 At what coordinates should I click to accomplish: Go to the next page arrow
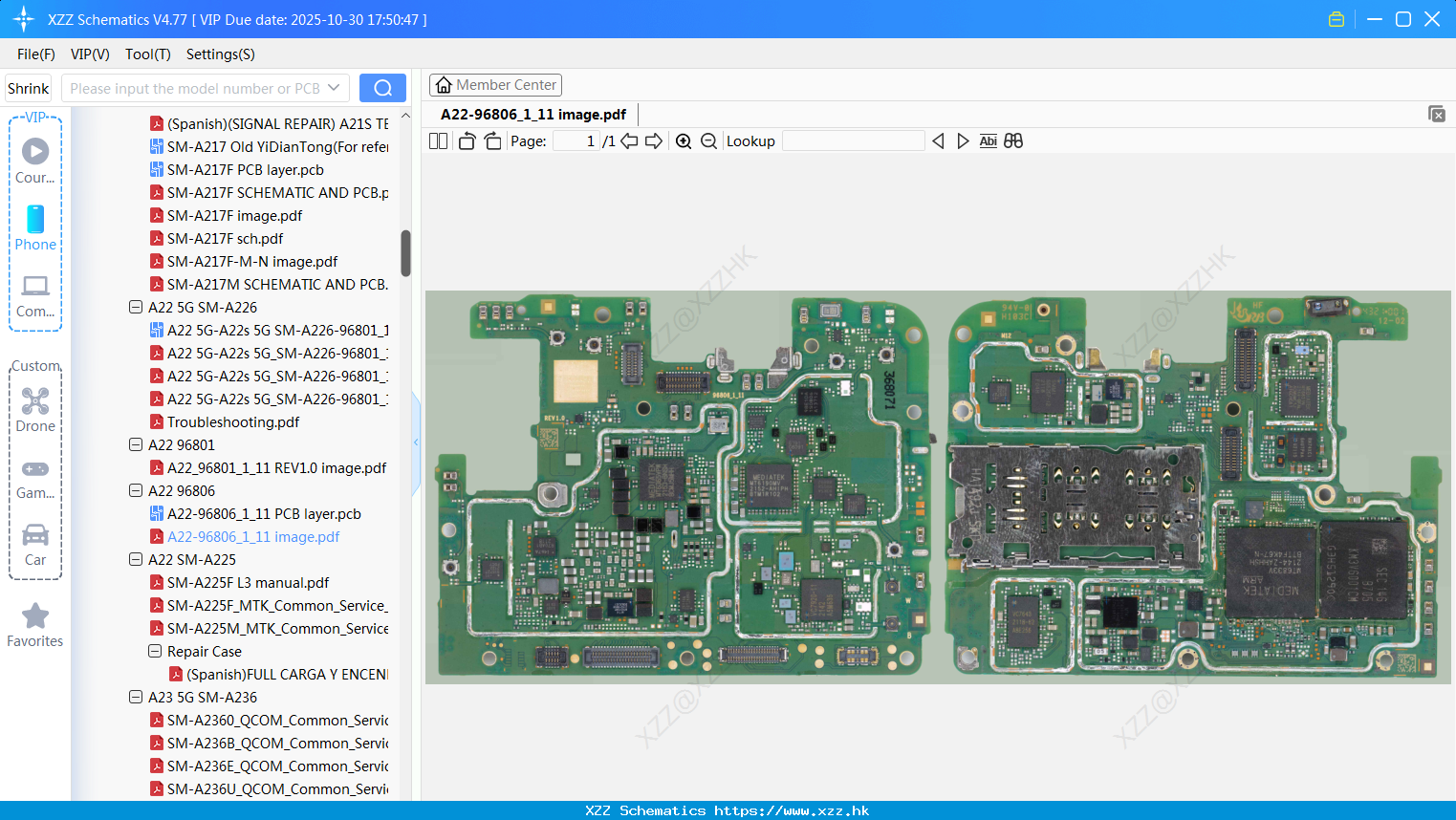coord(654,141)
